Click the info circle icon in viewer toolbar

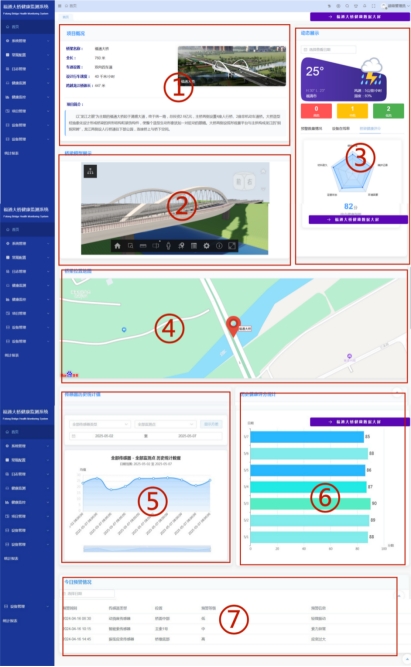(219, 246)
